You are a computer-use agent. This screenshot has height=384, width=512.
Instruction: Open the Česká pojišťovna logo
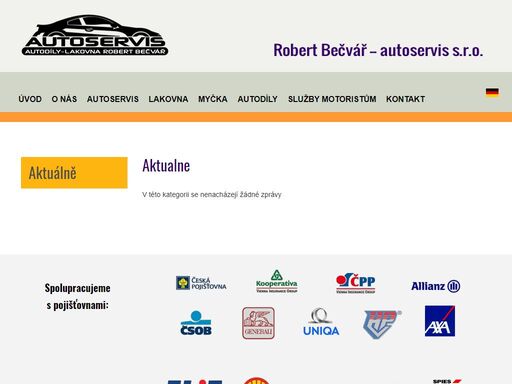point(201,283)
